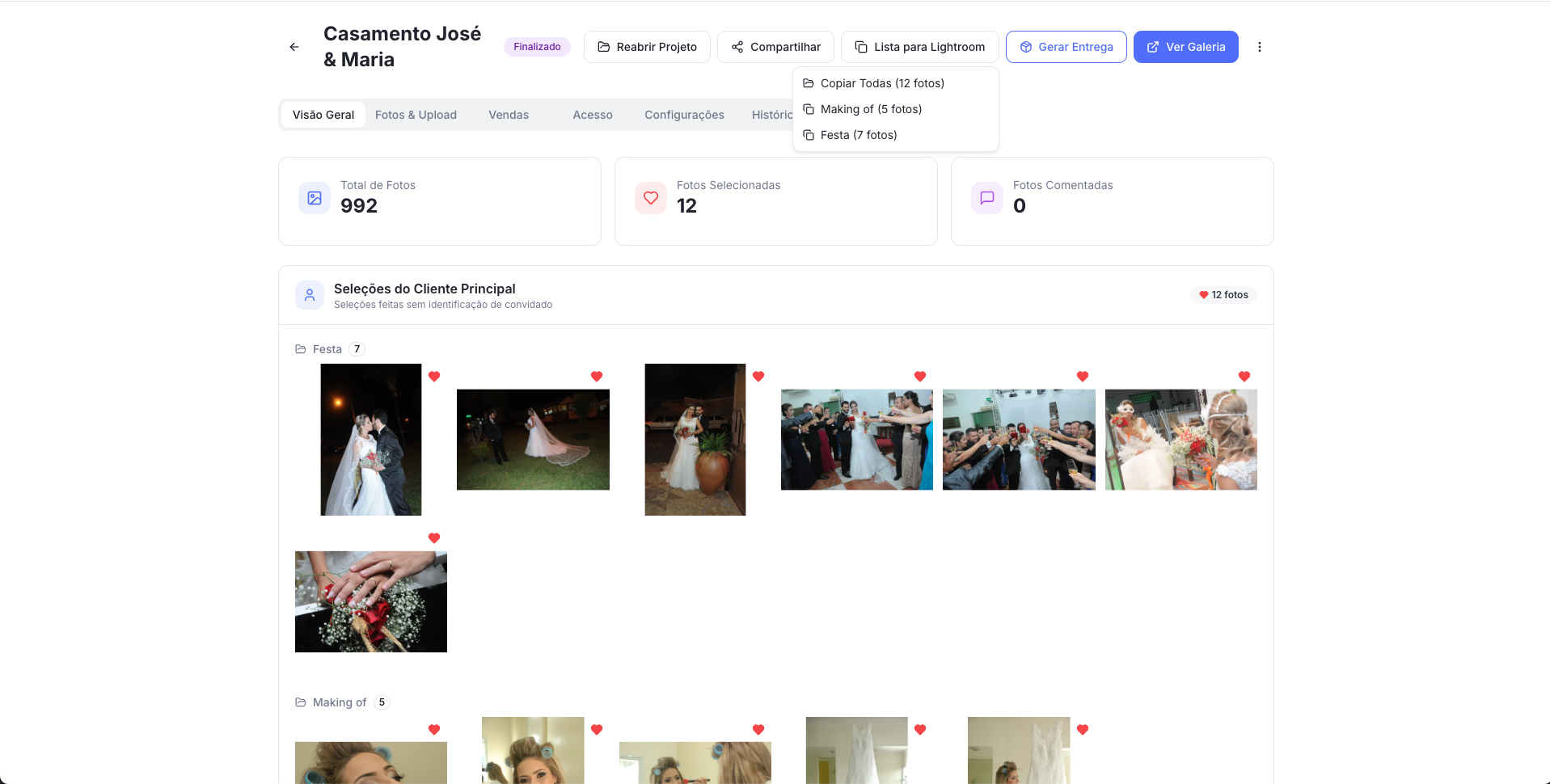
Task: Toggle heart on last Making of dress photo
Action: coord(1083,730)
